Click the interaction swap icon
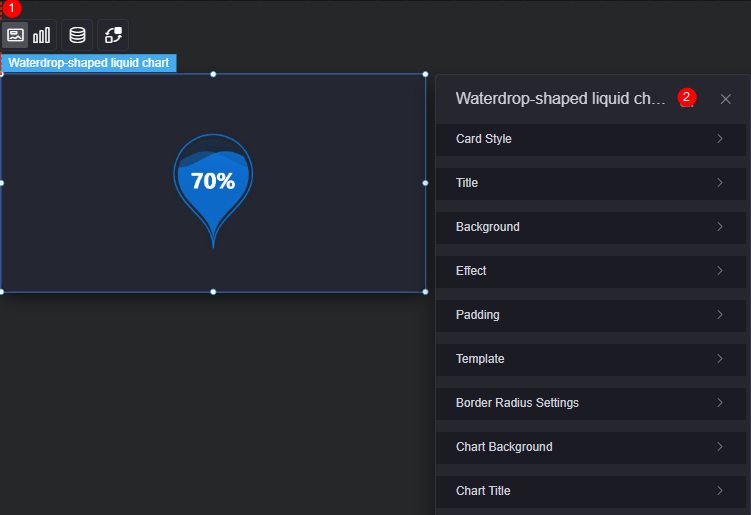This screenshot has width=751, height=515. [x=113, y=35]
